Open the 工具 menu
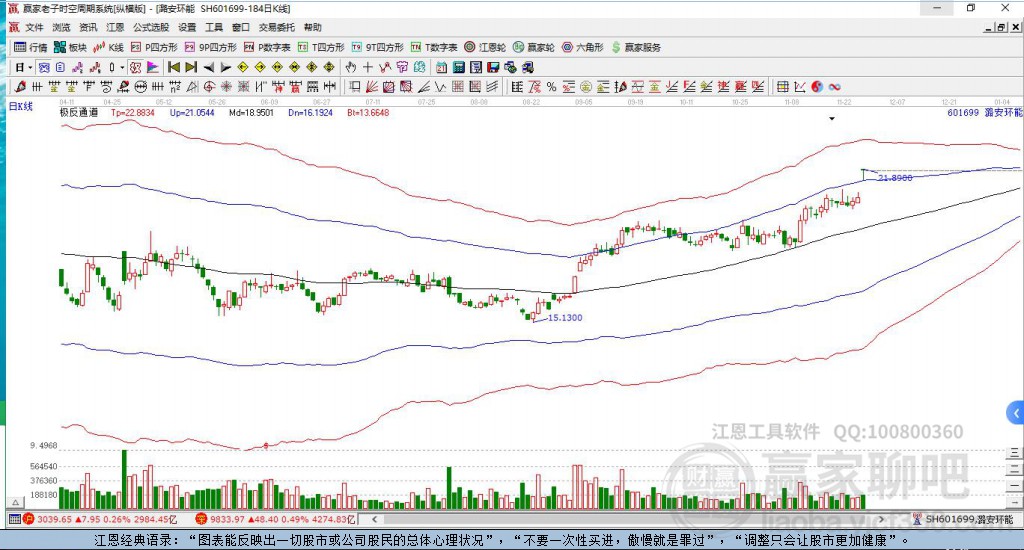The image size is (1024, 550). (x=214, y=27)
